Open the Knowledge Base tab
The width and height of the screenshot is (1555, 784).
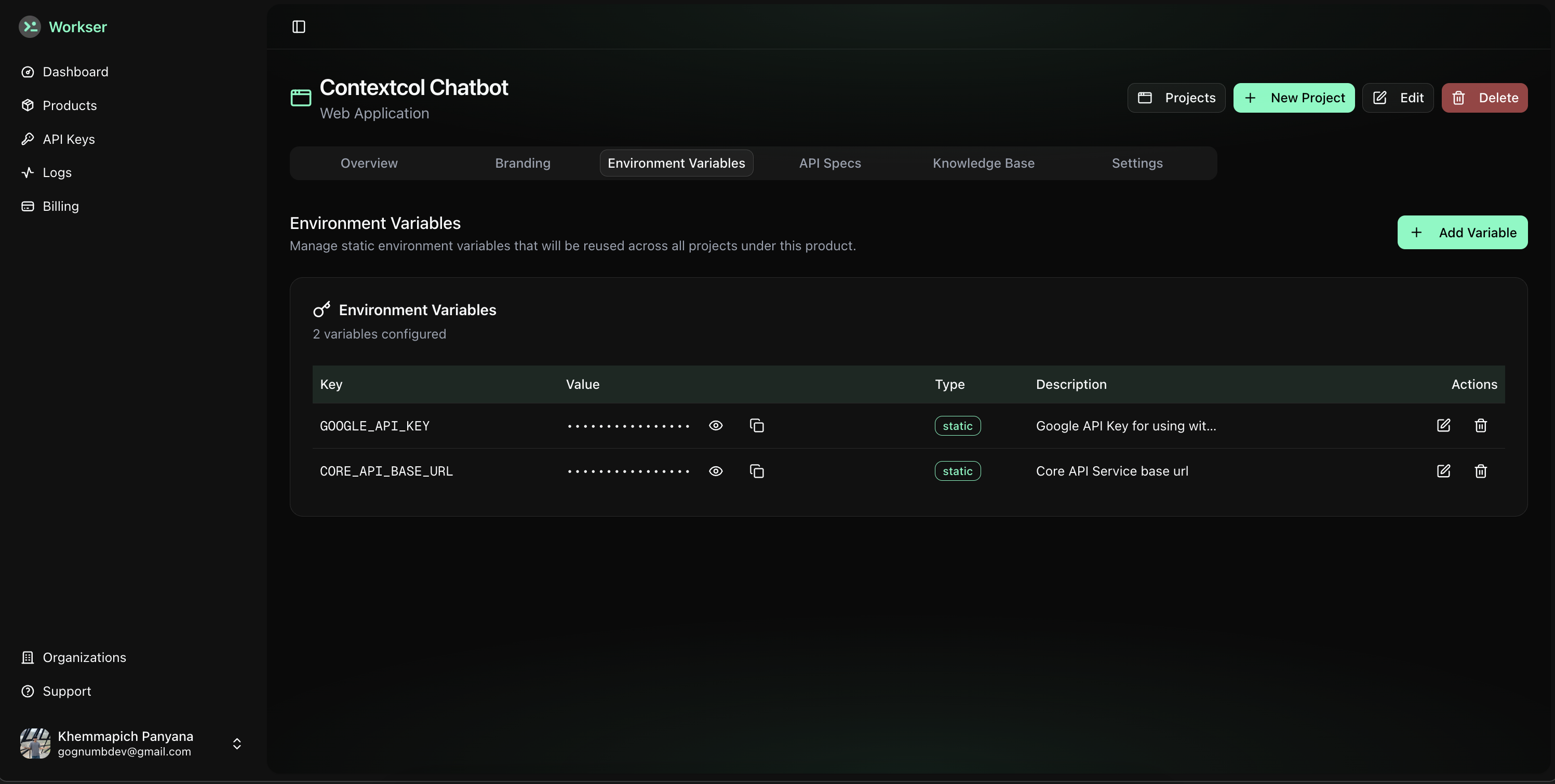pyautogui.click(x=983, y=163)
